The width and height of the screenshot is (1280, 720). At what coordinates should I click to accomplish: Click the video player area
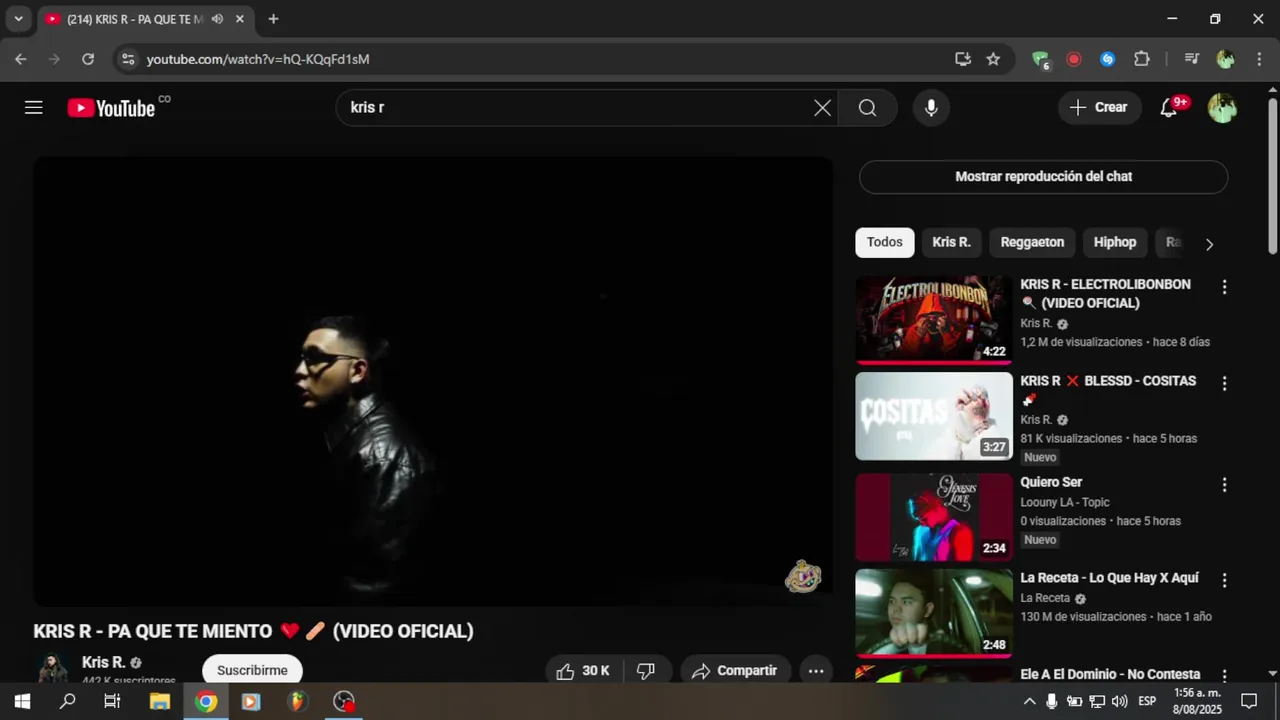coord(433,381)
